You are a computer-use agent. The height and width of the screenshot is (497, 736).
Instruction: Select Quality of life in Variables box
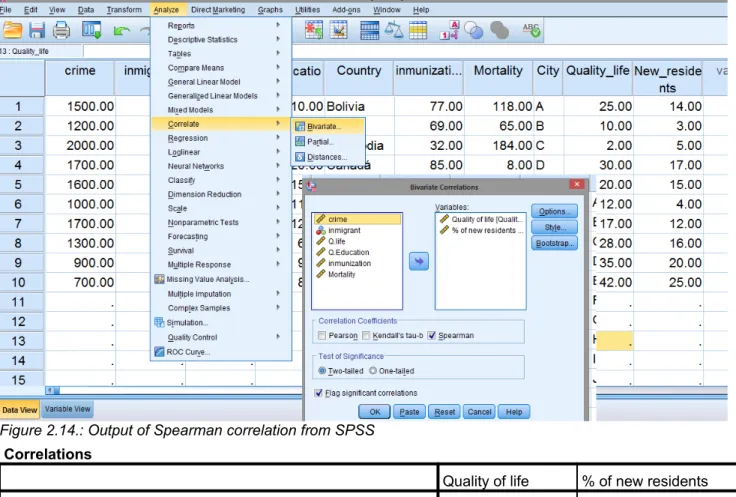(x=481, y=219)
